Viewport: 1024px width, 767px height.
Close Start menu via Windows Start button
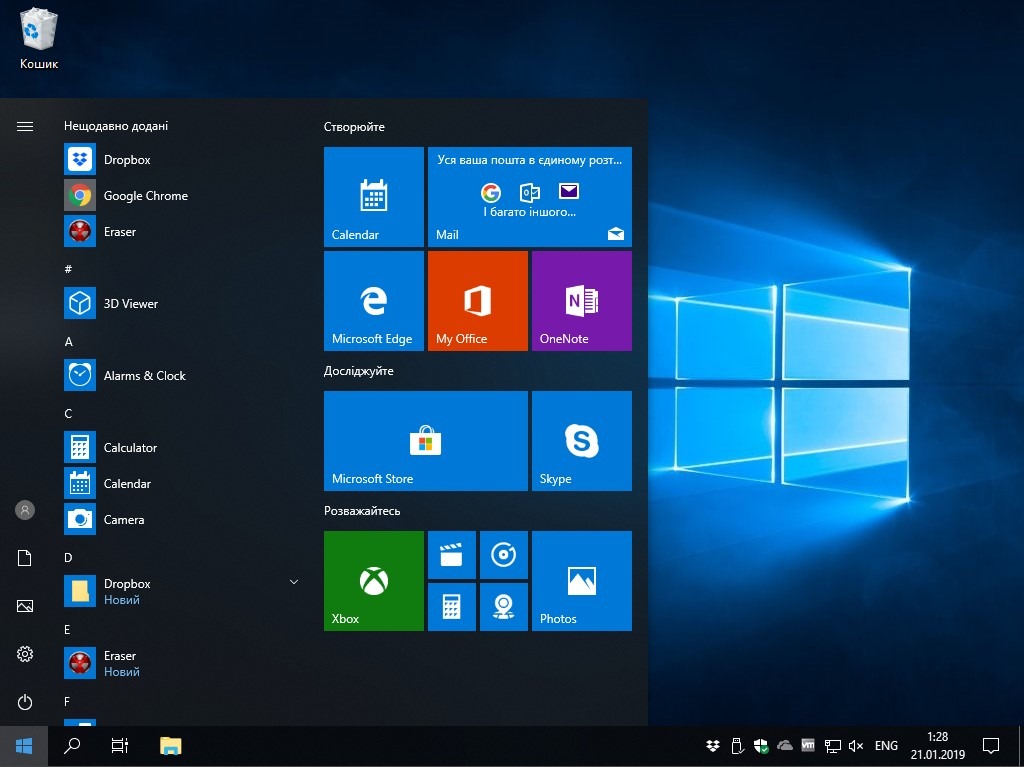24,745
